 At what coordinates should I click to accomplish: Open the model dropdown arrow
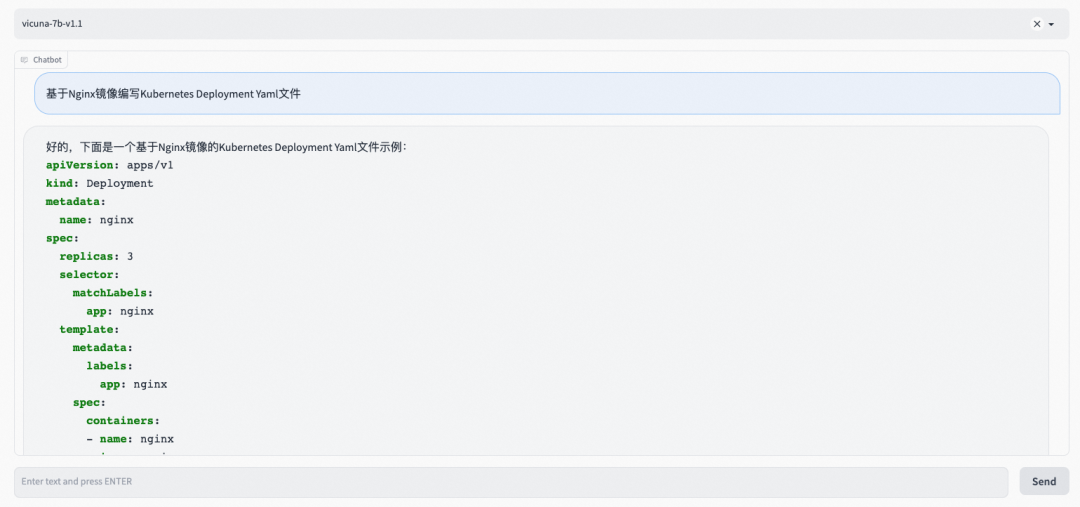pos(1052,24)
